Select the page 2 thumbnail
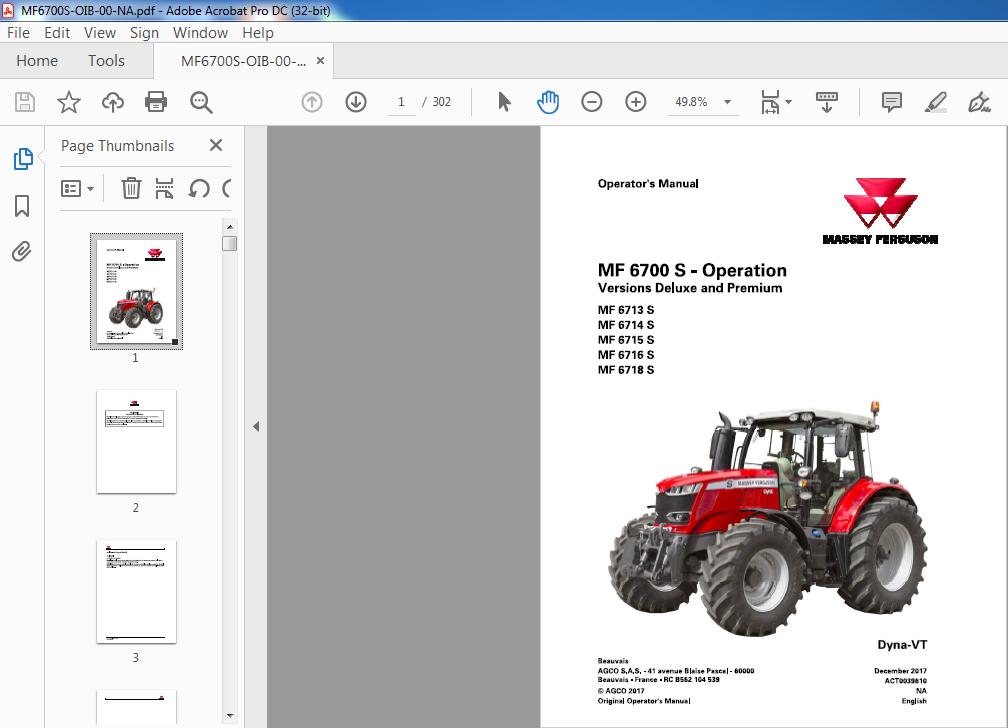 136,442
